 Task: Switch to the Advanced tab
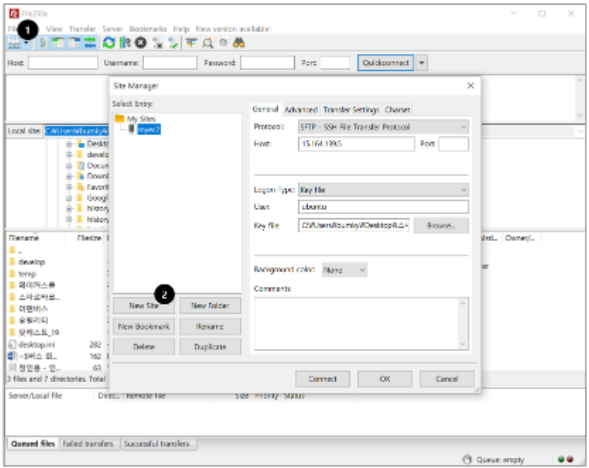(x=301, y=110)
